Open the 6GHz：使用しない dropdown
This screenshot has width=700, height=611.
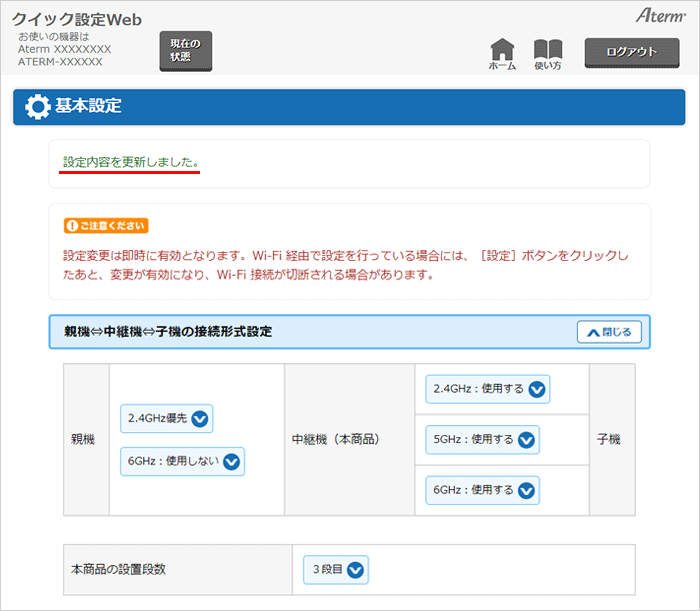[181, 461]
